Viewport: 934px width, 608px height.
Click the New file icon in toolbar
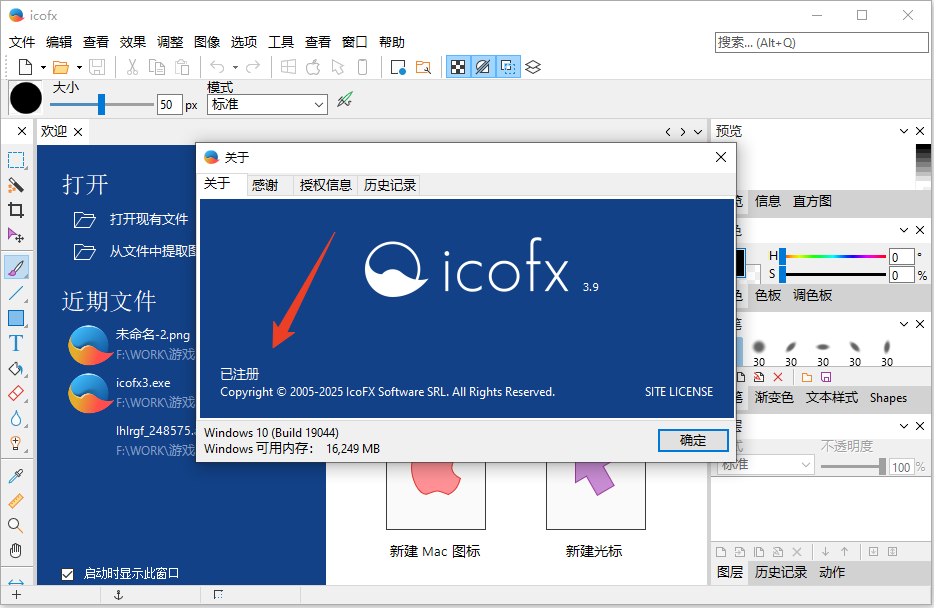pos(26,67)
